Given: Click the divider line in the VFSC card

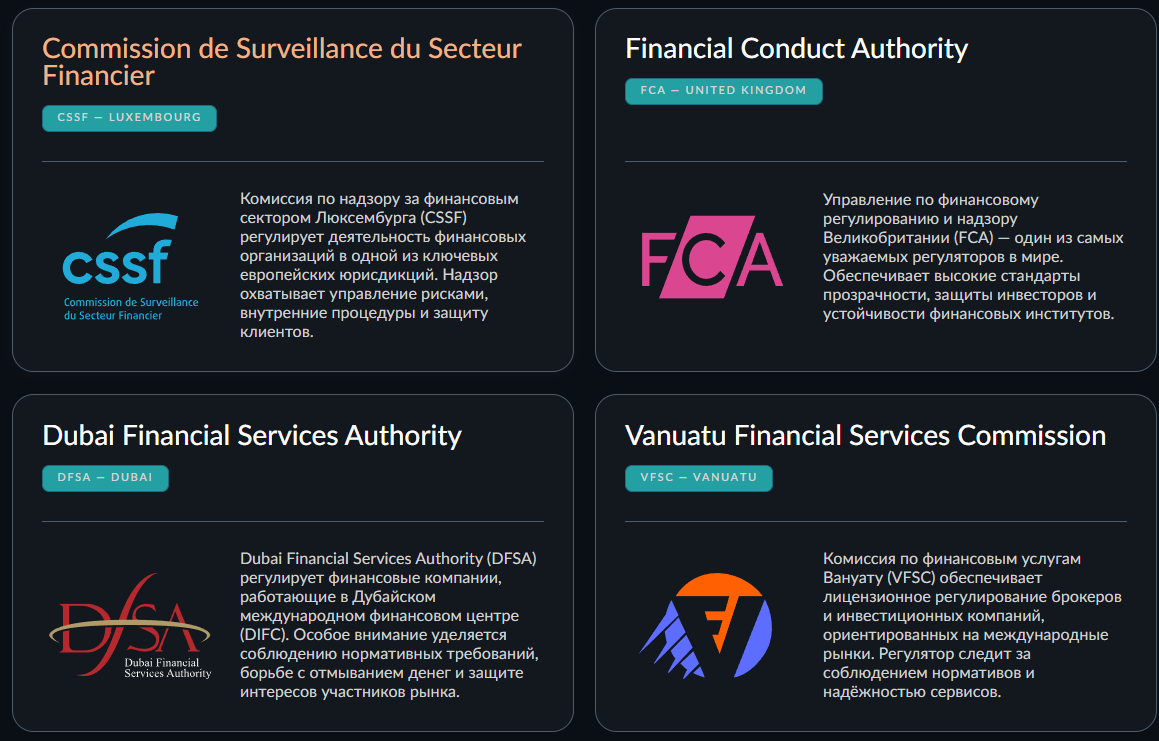Looking at the screenshot, I should pos(875,521).
